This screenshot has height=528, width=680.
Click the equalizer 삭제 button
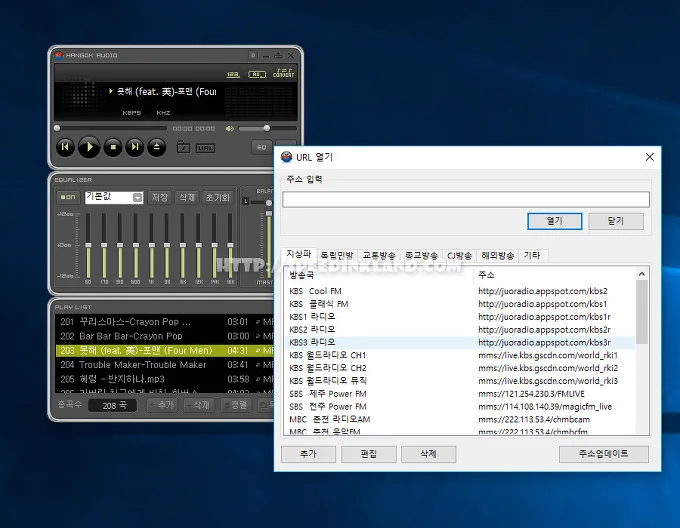click(187, 197)
